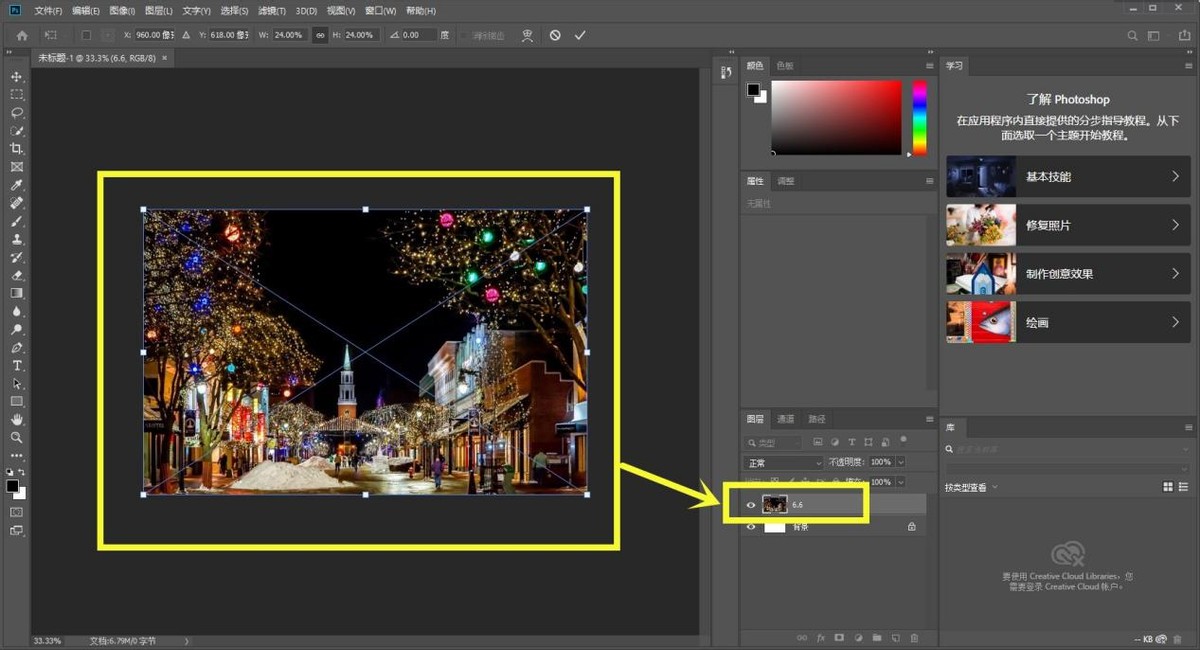Open the 滤镜(T) menu
The height and width of the screenshot is (650, 1200).
271,11
